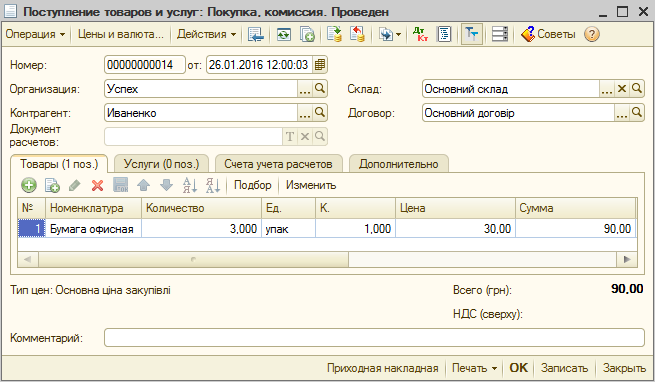Click Приходная накладная print button

383,368
